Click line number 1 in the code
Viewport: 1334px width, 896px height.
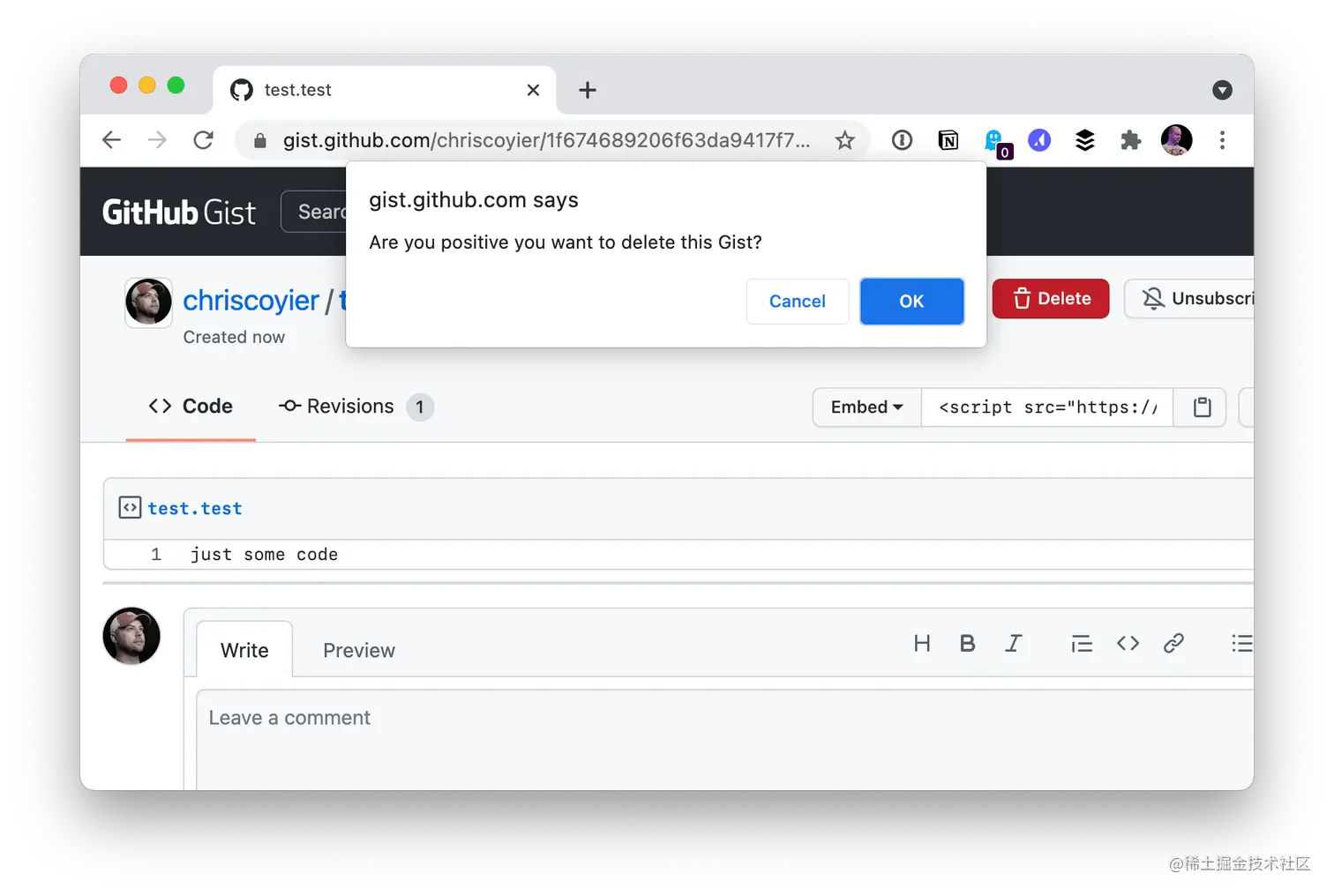click(156, 555)
